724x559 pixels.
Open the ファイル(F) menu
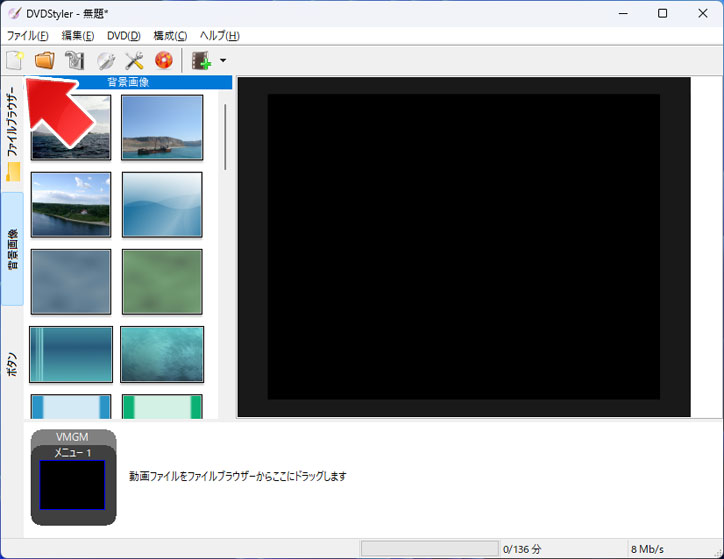(x=28, y=36)
